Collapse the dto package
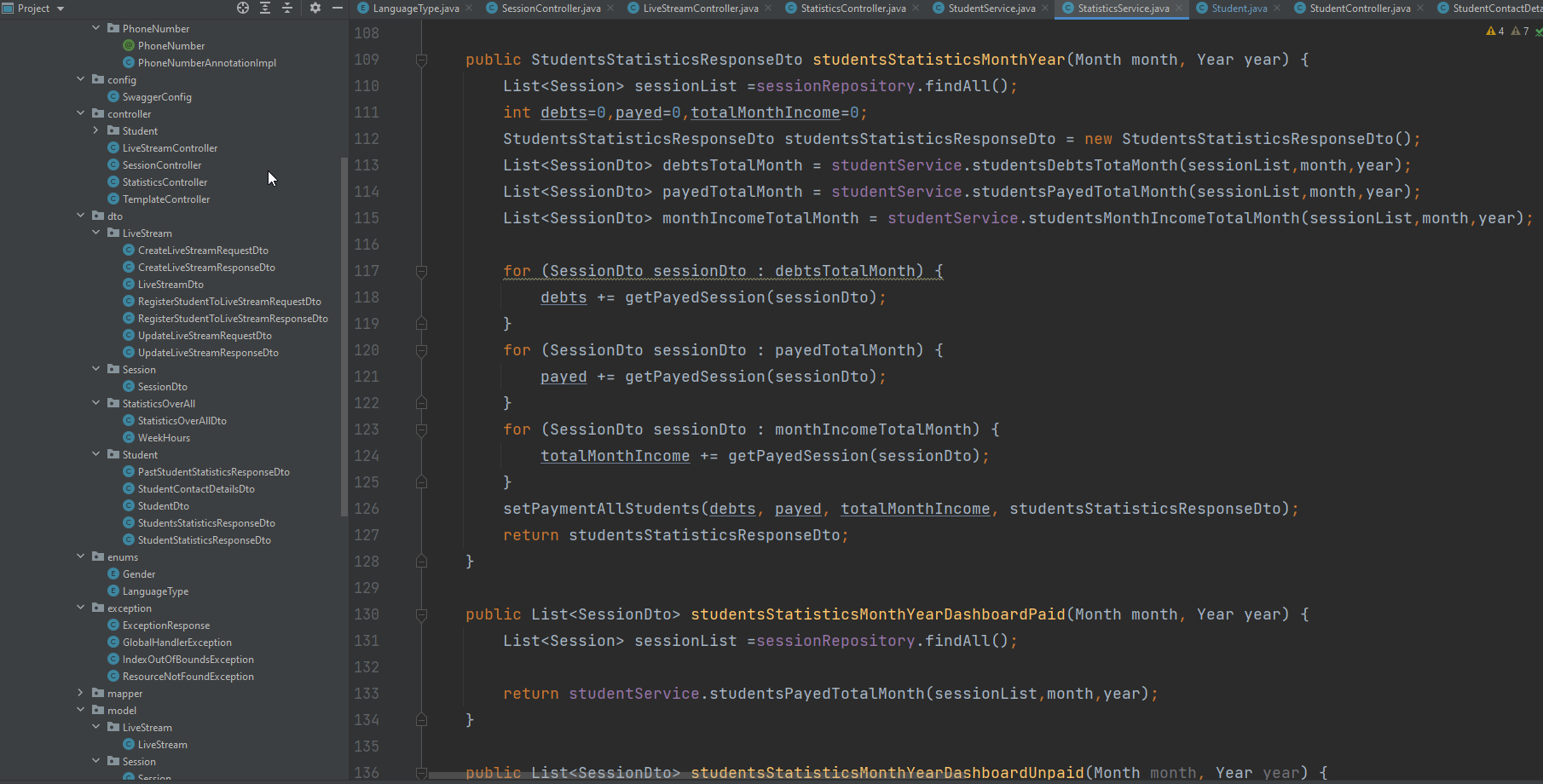The height and width of the screenshot is (784, 1543). click(81, 216)
